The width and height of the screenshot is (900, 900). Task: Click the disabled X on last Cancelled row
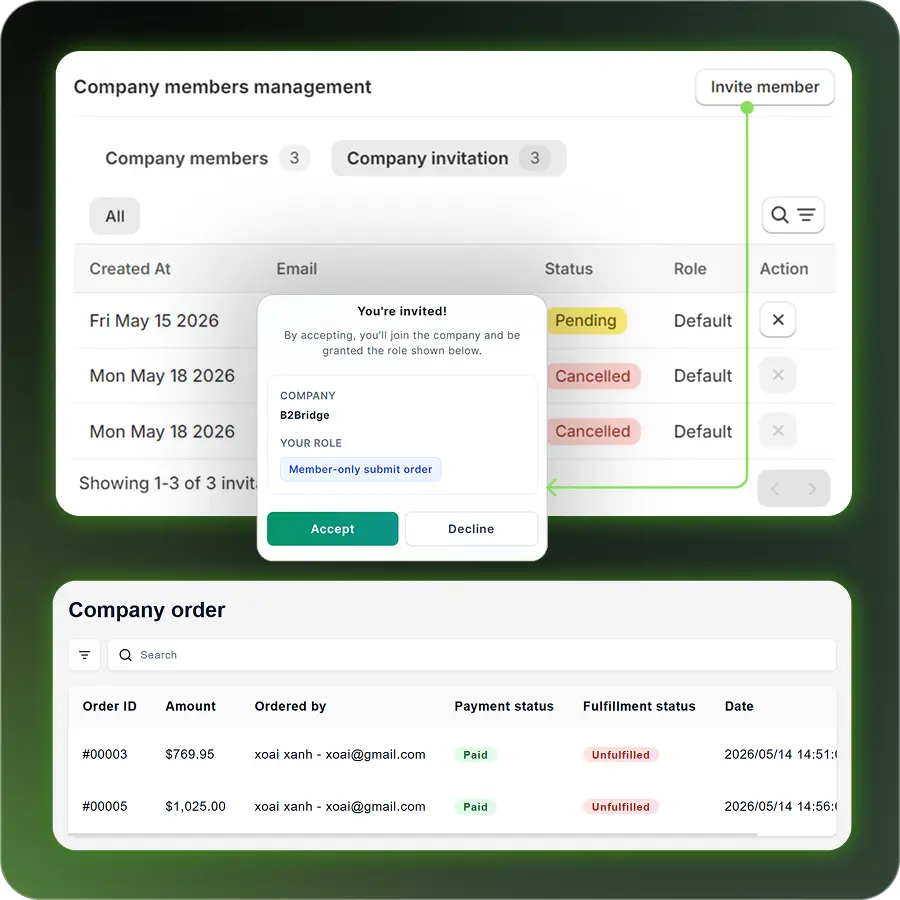coord(778,430)
